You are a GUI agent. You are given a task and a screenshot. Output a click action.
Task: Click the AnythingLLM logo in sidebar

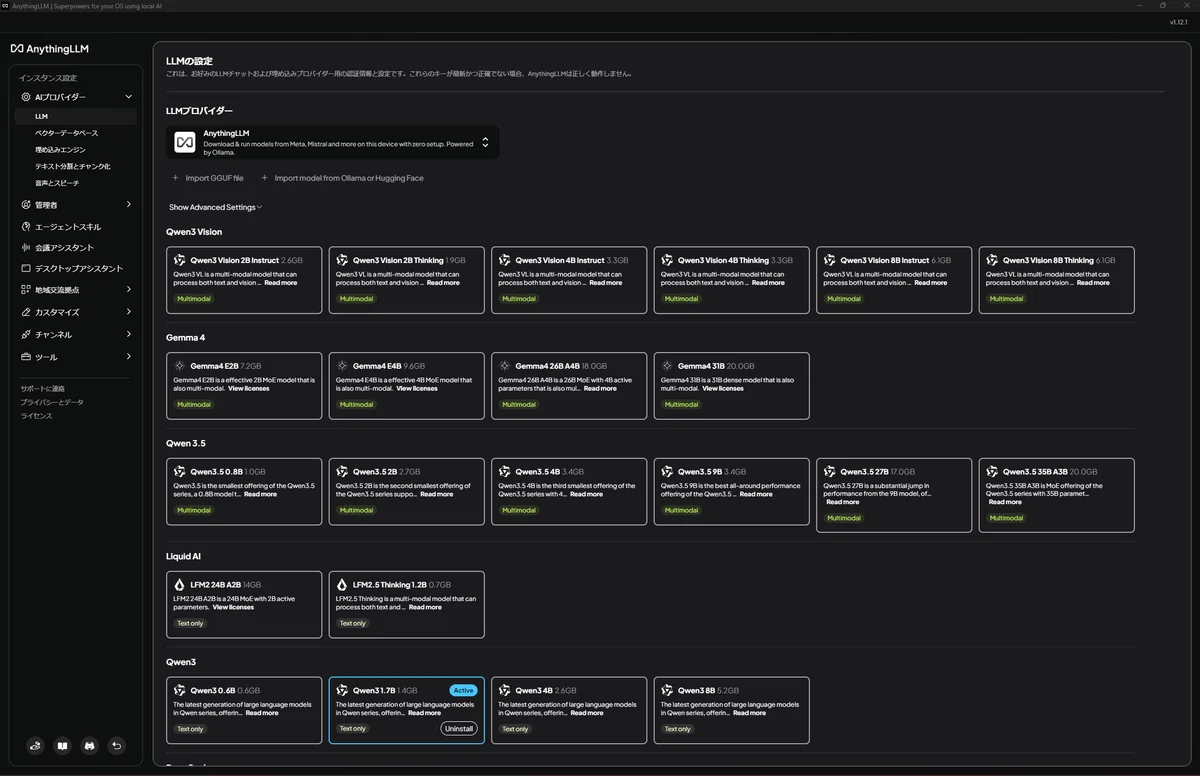click(50, 48)
